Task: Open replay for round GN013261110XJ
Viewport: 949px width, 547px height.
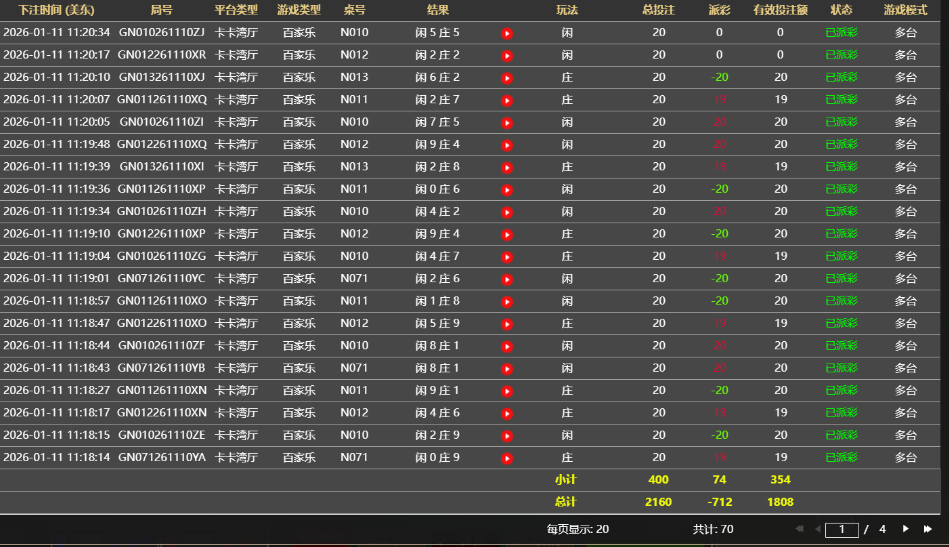Action: [507, 78]
